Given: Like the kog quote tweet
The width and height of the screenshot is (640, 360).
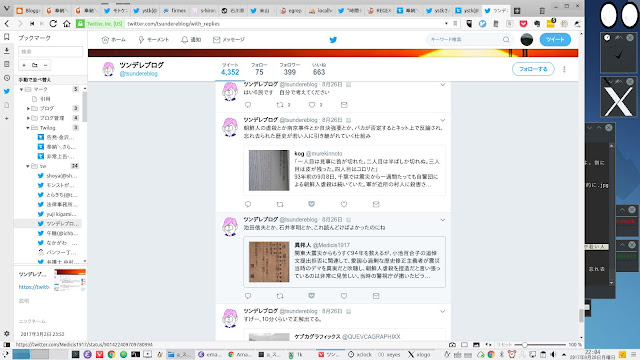Looking at the screenshot, I should coord(344,204).
